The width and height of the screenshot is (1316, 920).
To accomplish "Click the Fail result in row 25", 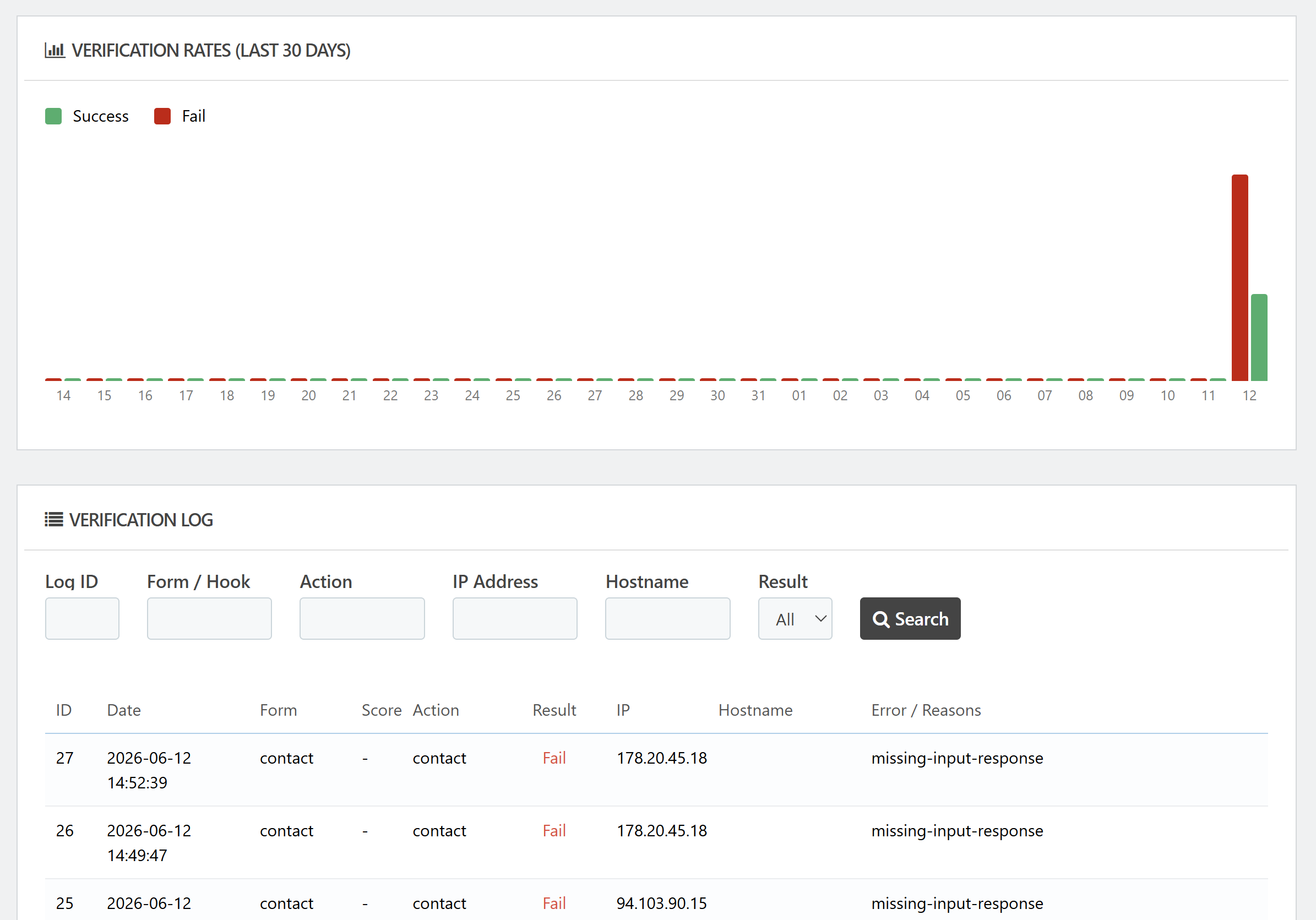I will (x=554, y=903).
